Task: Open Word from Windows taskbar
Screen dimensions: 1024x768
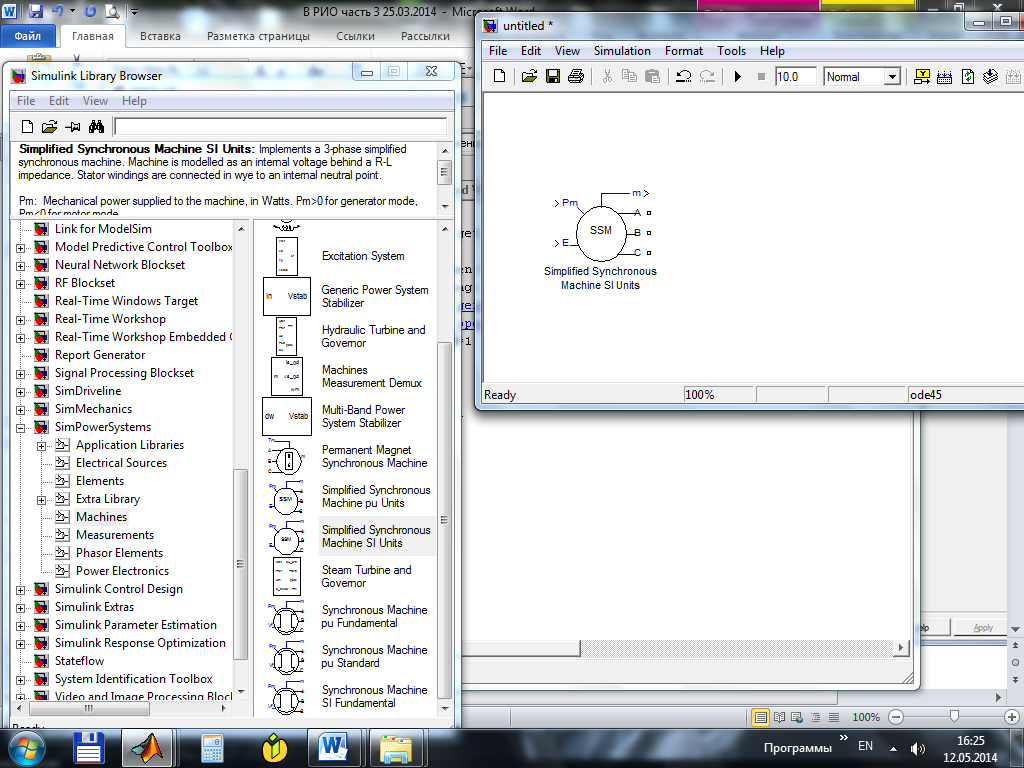Action: 333,748
